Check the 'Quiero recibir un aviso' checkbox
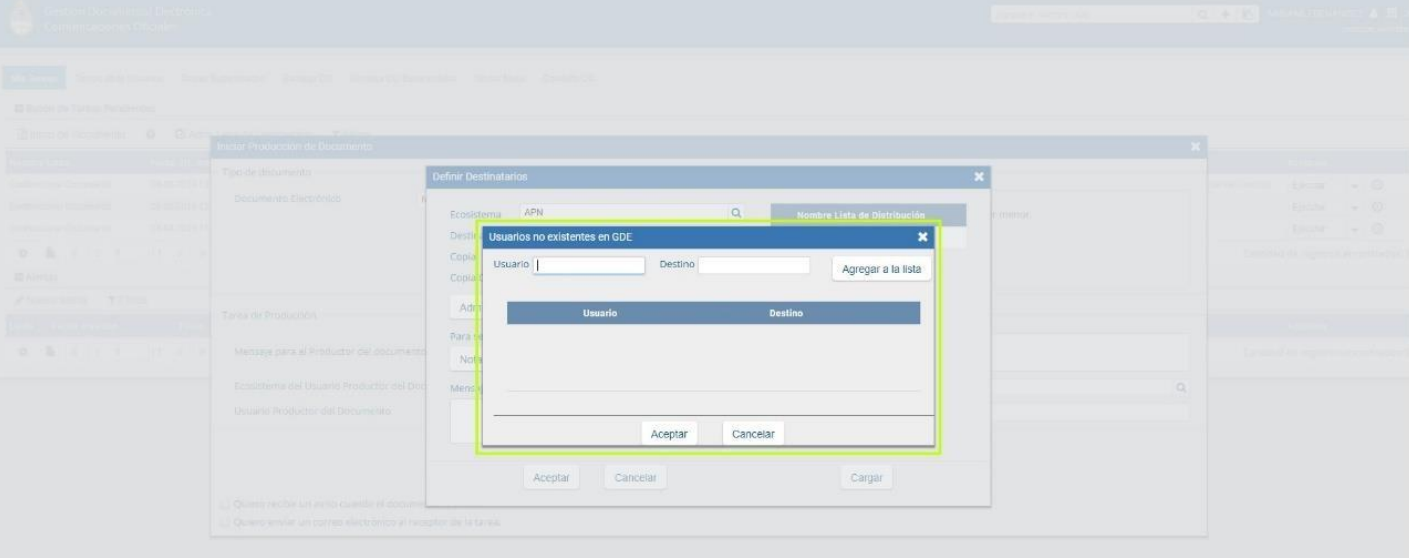The image size is (1409, 558). 223,504
